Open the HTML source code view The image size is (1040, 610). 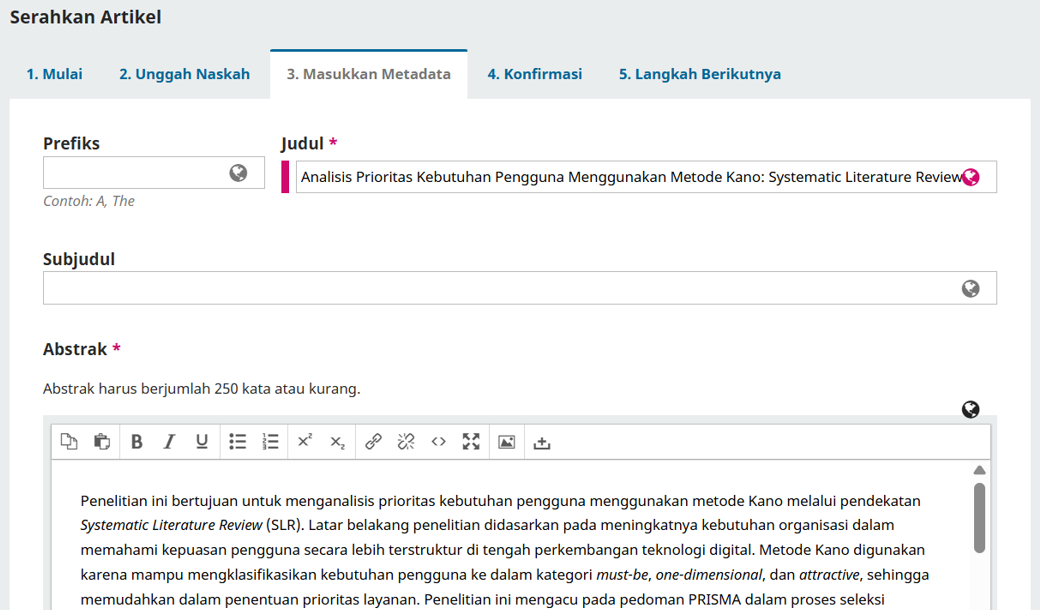(438, 441)
